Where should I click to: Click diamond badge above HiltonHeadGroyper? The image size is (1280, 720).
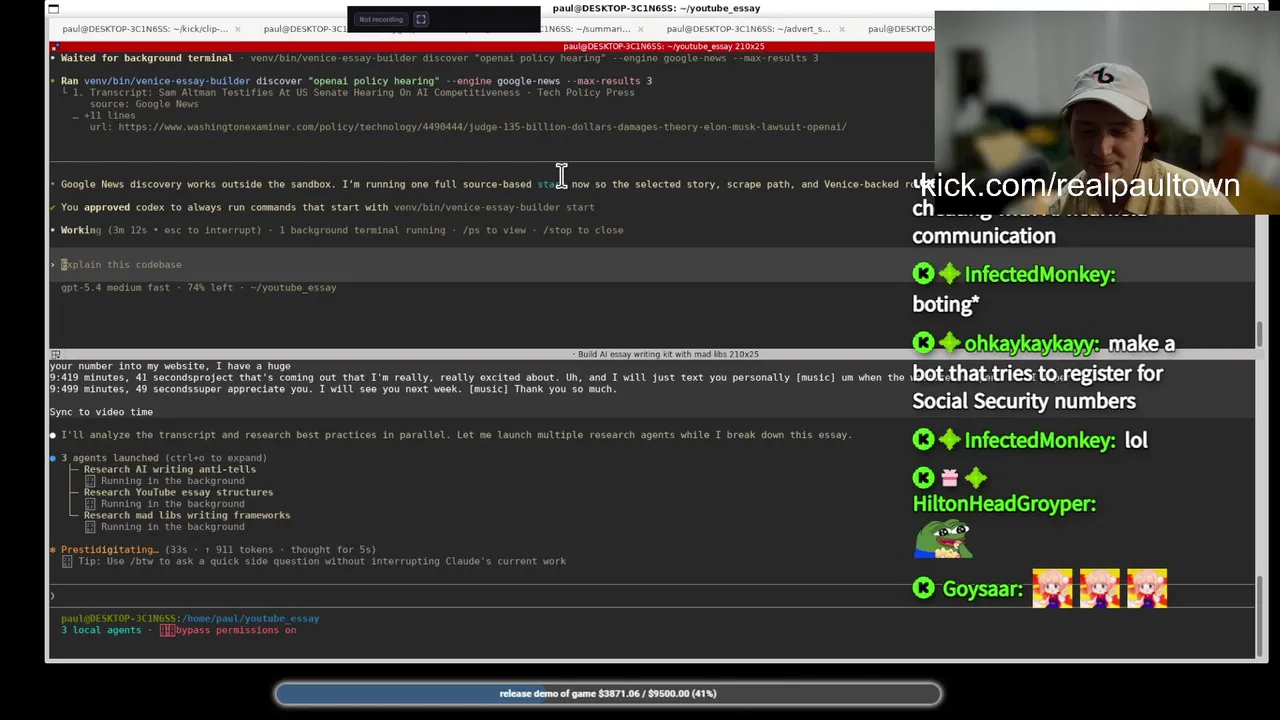click(975, 478)
